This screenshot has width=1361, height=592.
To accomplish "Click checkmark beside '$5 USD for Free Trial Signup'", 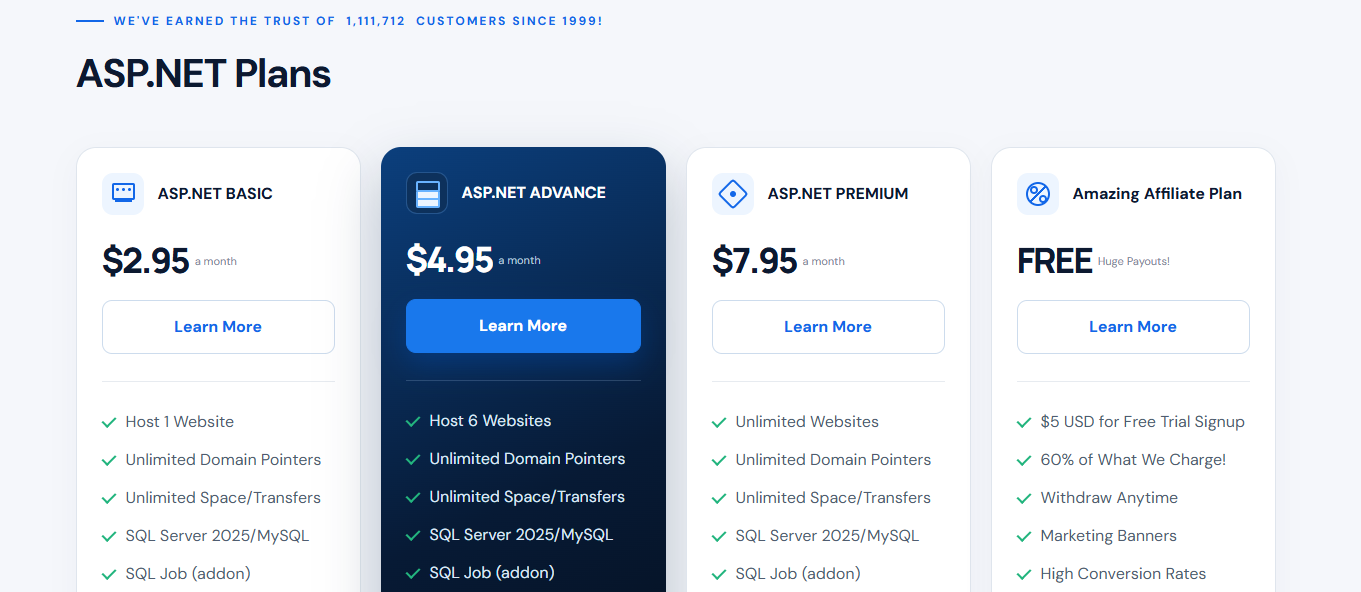I will pyautogui.click(x=1024, y=423).
